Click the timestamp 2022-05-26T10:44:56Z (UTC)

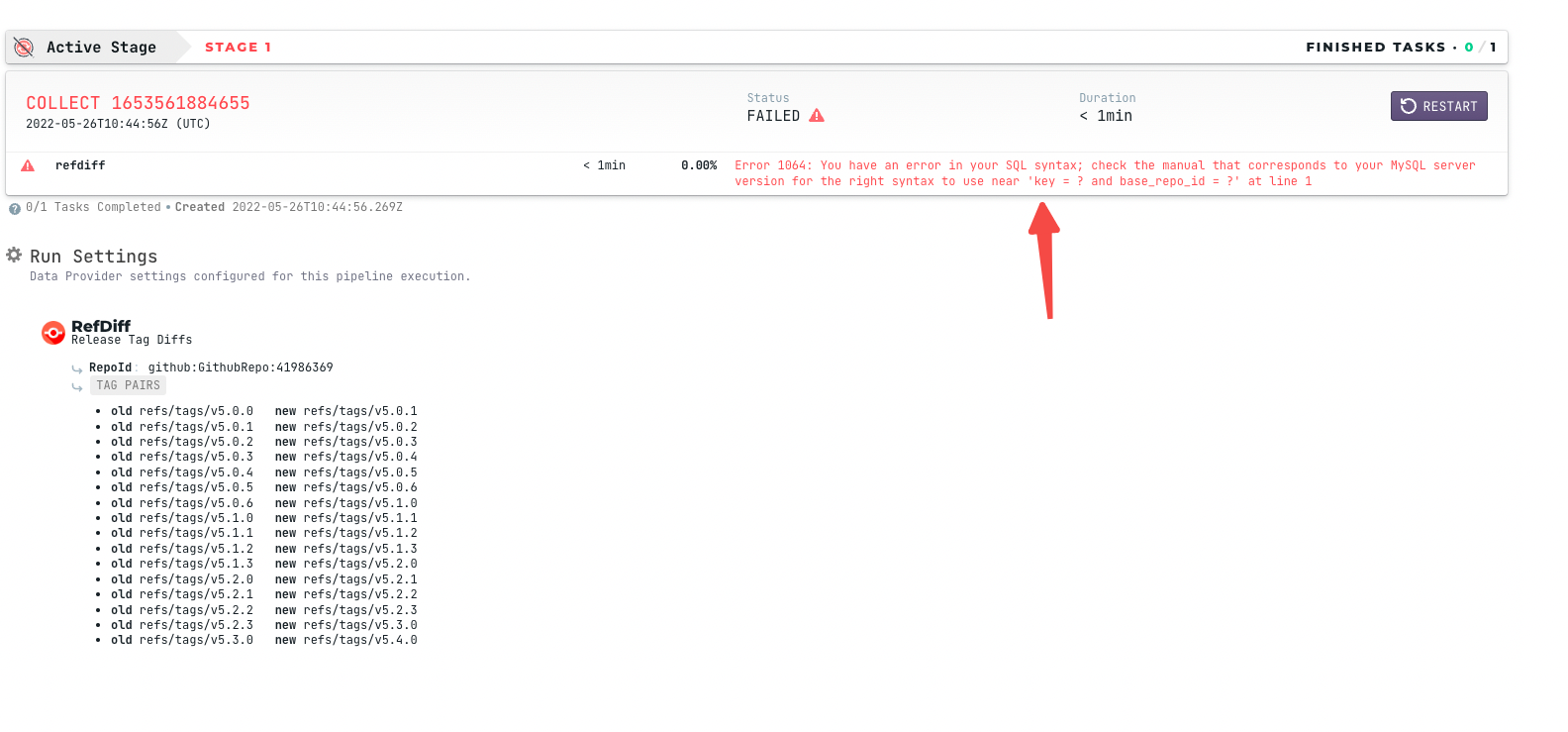click(118, 124)
